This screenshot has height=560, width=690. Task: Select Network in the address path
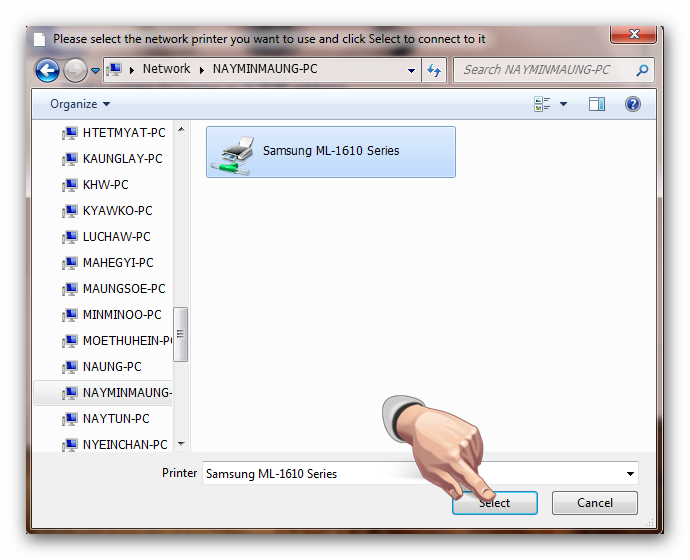click(166, 69)
